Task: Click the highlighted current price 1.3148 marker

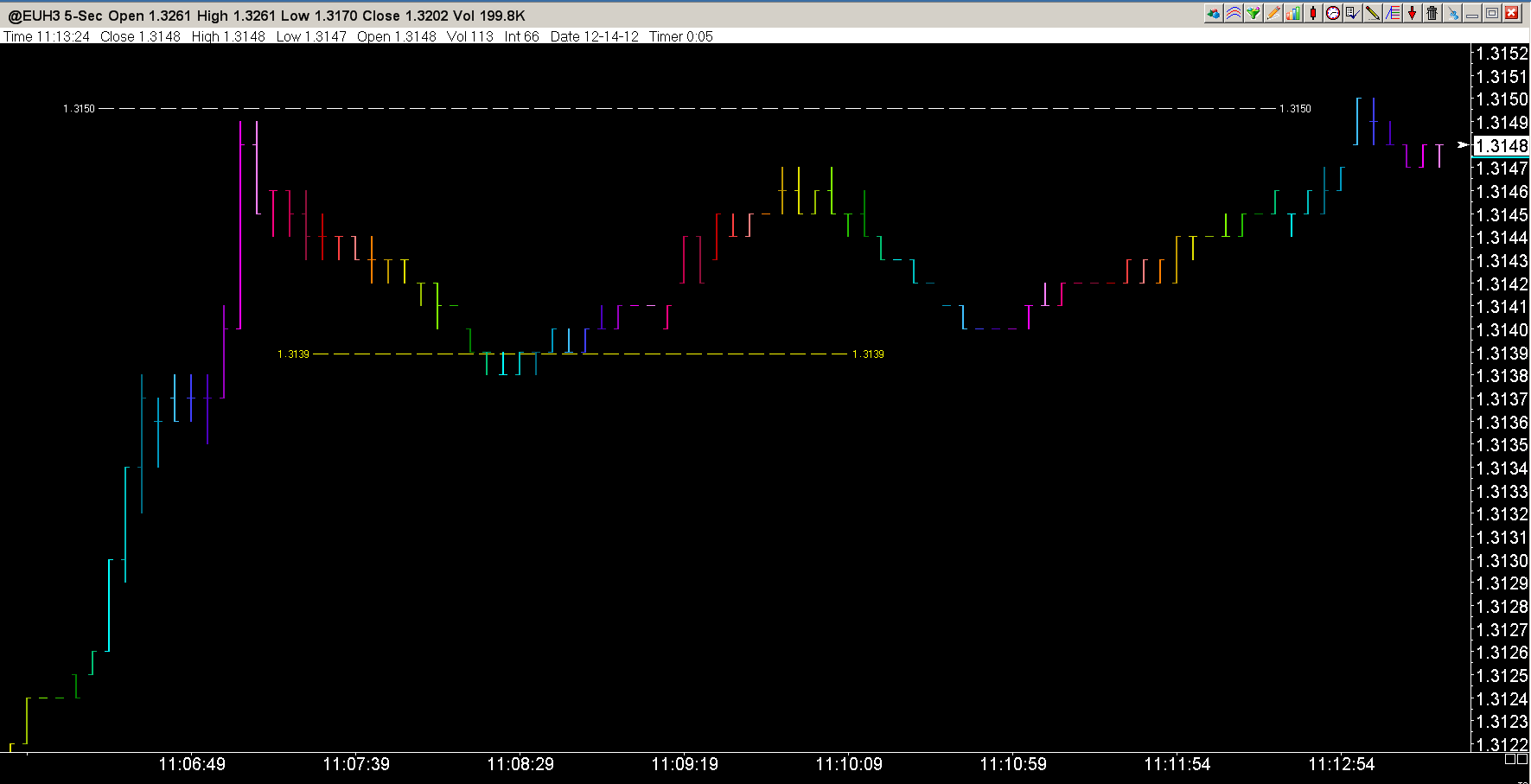Action: click(x=1502, y=146)
